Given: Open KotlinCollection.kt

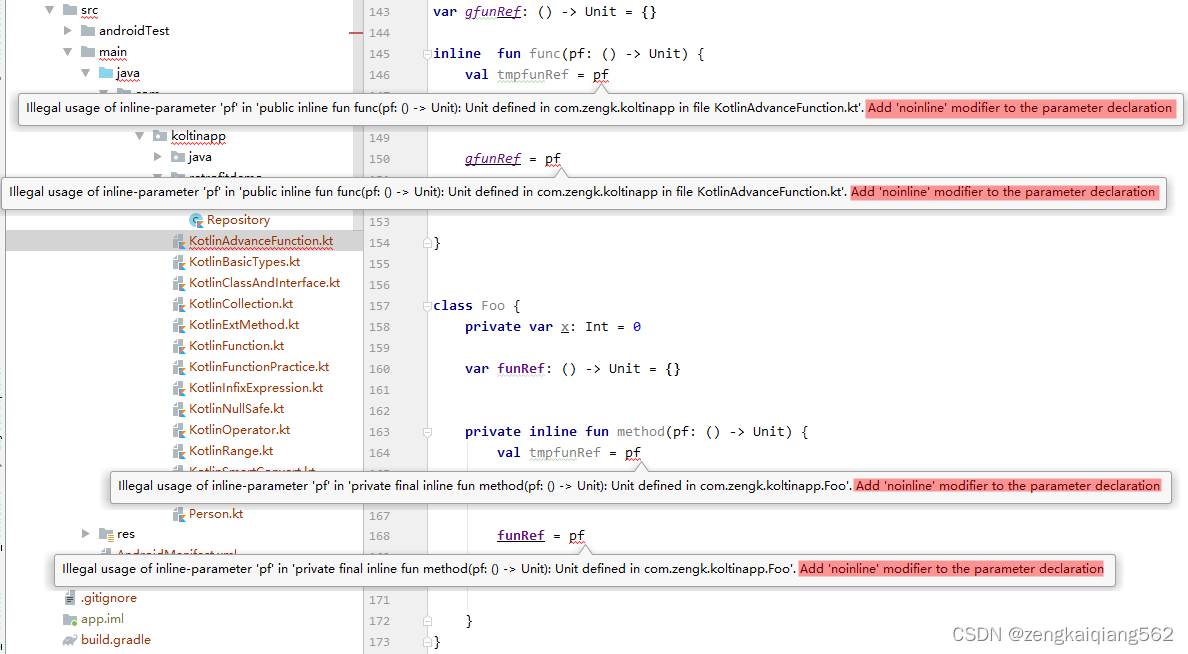Looking at the screenshot, I should [x=241, y=304].
